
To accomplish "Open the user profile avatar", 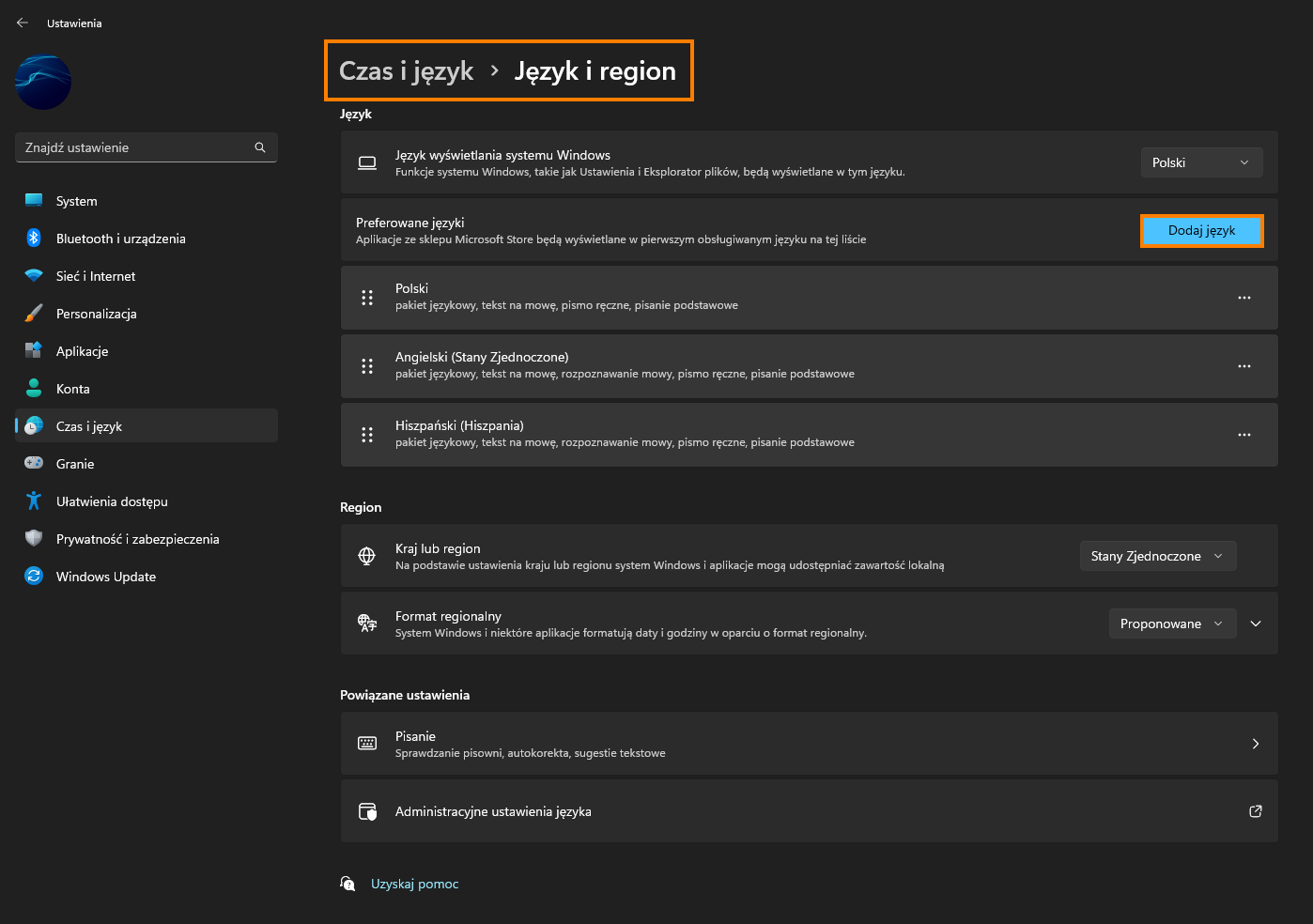I will [x=43, y=83].
